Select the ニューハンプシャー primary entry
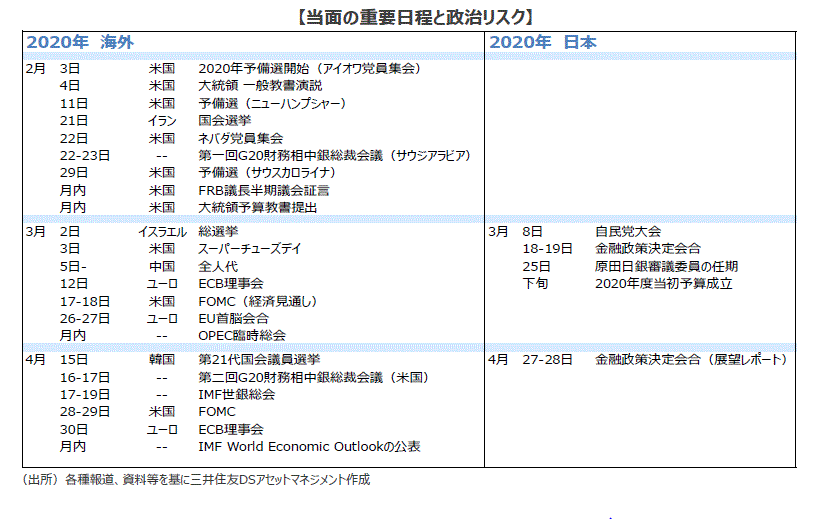Viewport: 820px width, 519px height. coord(272,103)
